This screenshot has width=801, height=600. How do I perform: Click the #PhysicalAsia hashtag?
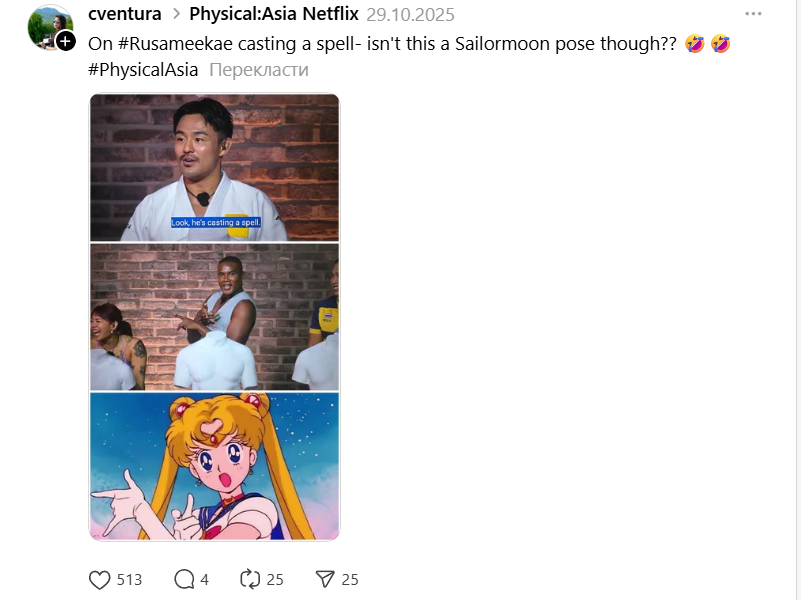pyautogui.click(x=143, y=69)
